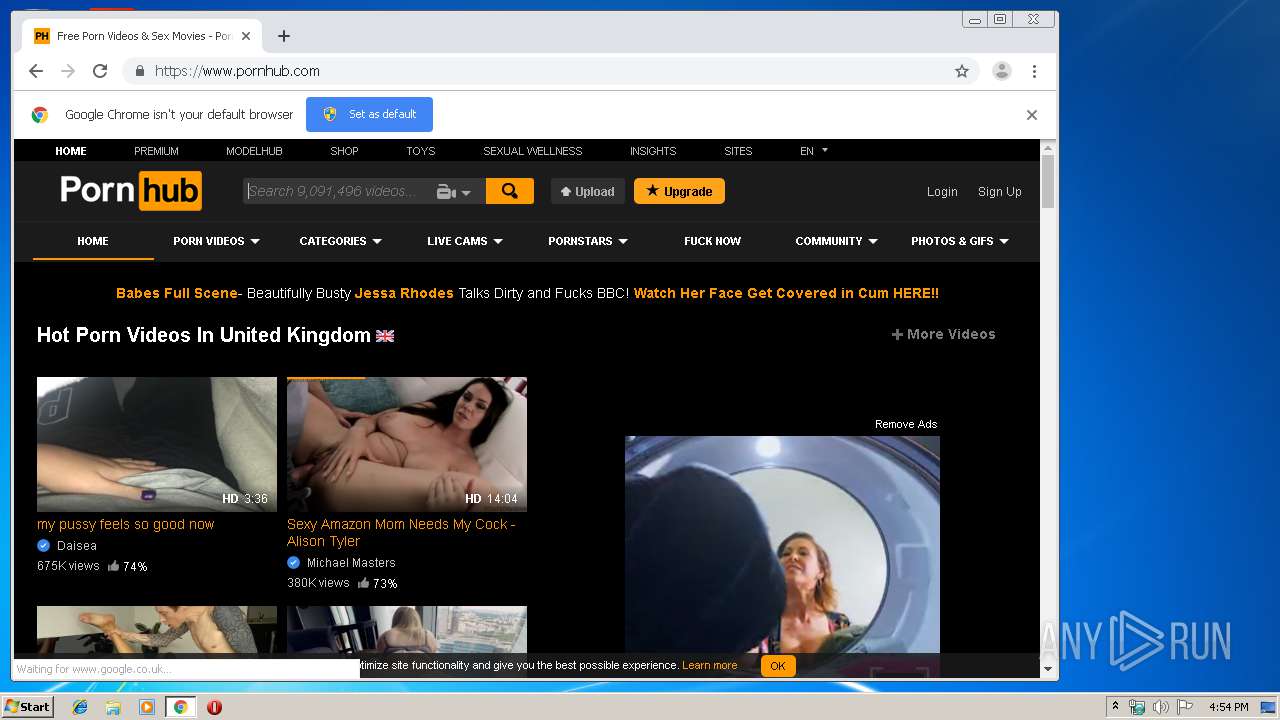1280x720 pixels.
Task: Expand the EN language dropdown
Action: [x=814, y=151]
